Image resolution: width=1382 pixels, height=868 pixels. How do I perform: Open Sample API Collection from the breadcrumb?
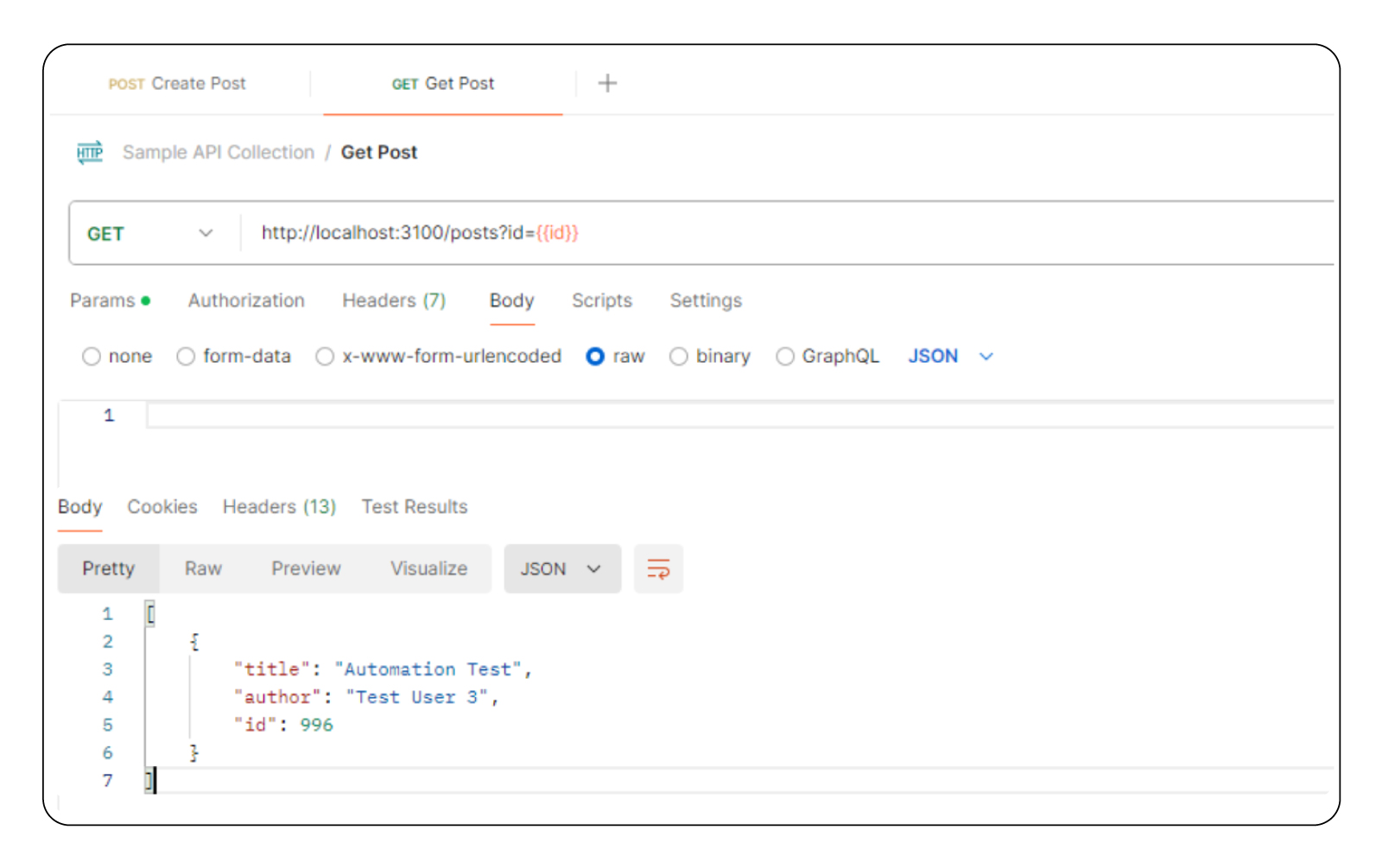coord(218,152)
